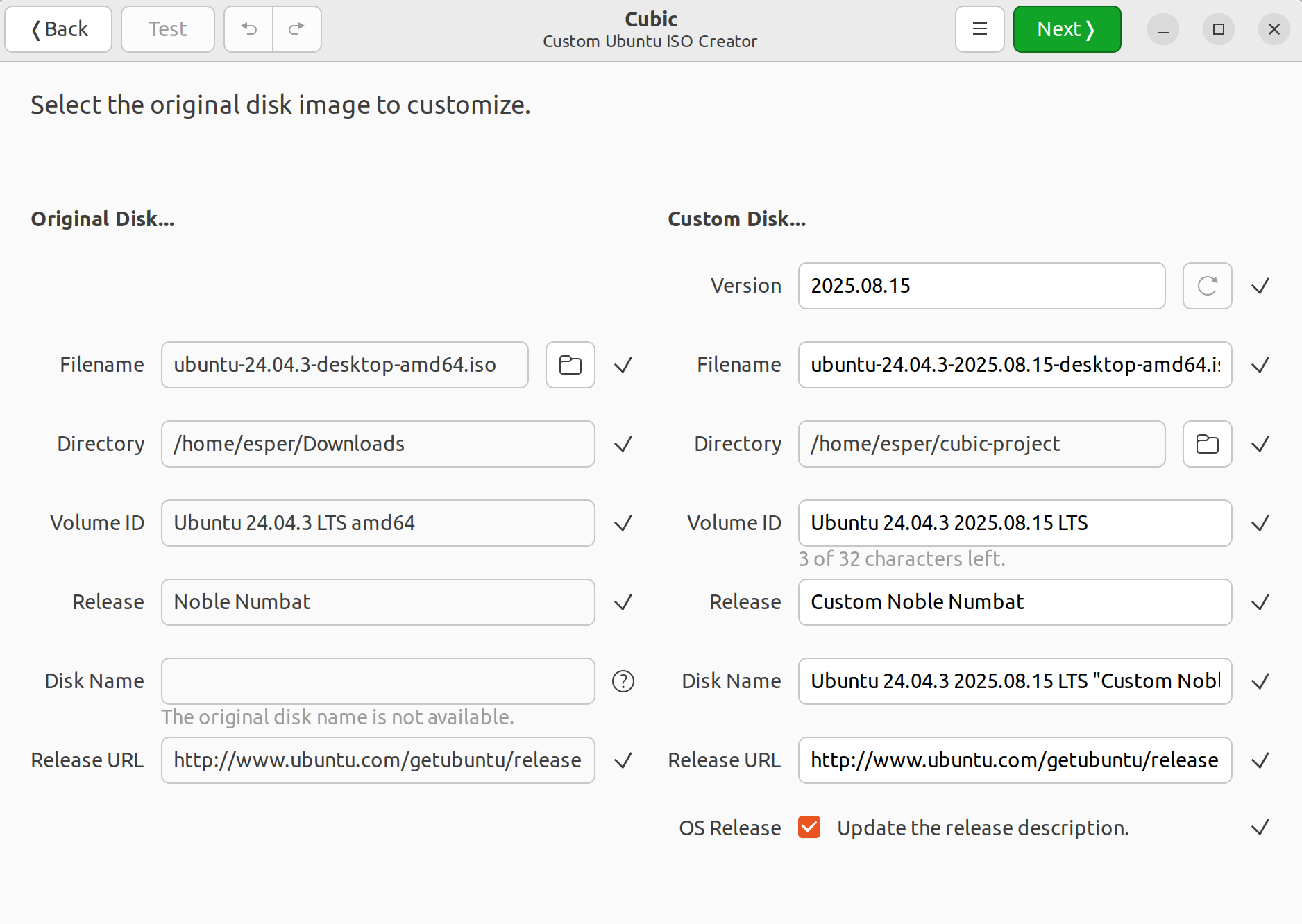Edit the custom disk Filename field
Image resolution: width=1302 pixels, height=924 pixels.
tap(1014, 365)
